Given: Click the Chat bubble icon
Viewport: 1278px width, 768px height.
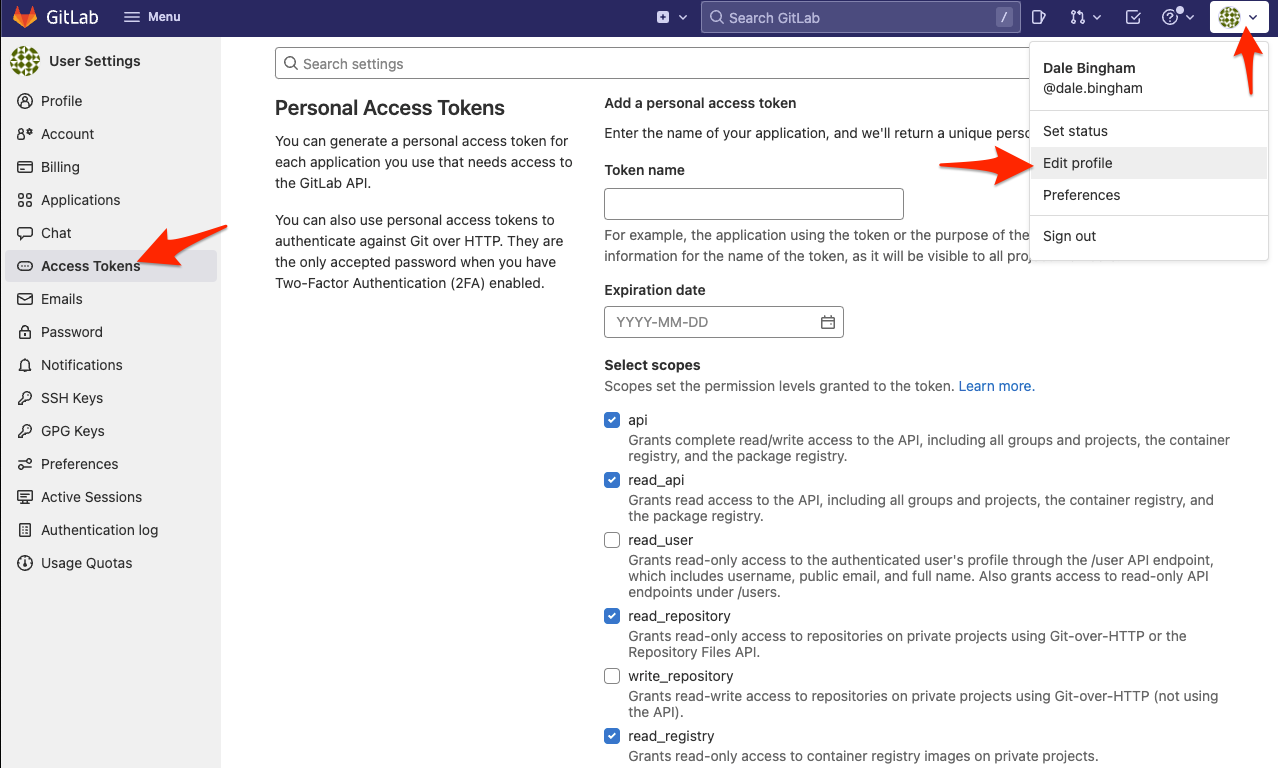Looking at the screenshot, I should (x=25, y=233).
